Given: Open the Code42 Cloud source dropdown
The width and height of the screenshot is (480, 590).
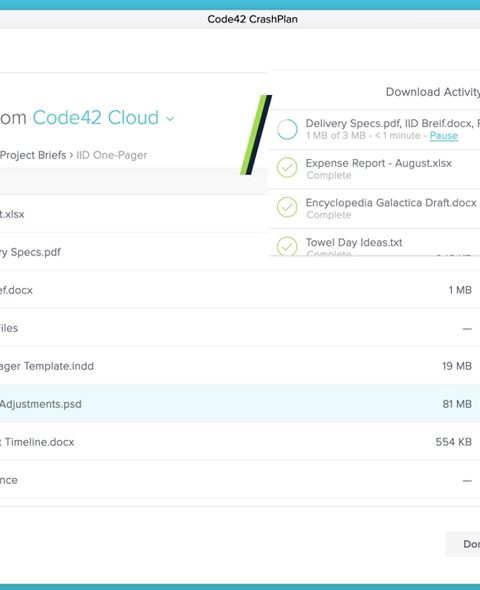Looking at the screenshot, I should 103,117.
